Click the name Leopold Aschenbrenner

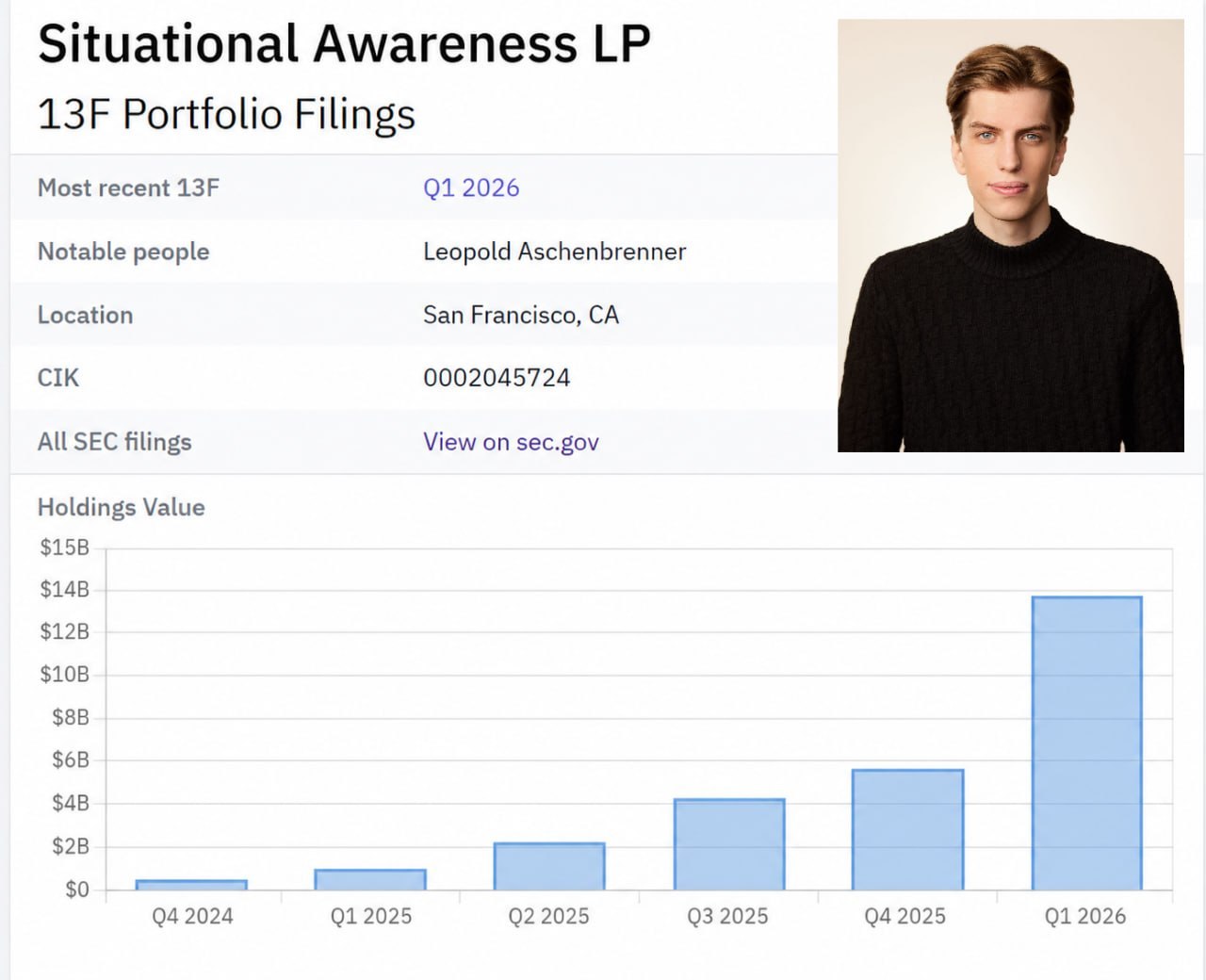pyautogui.click(x=554, y=252)
